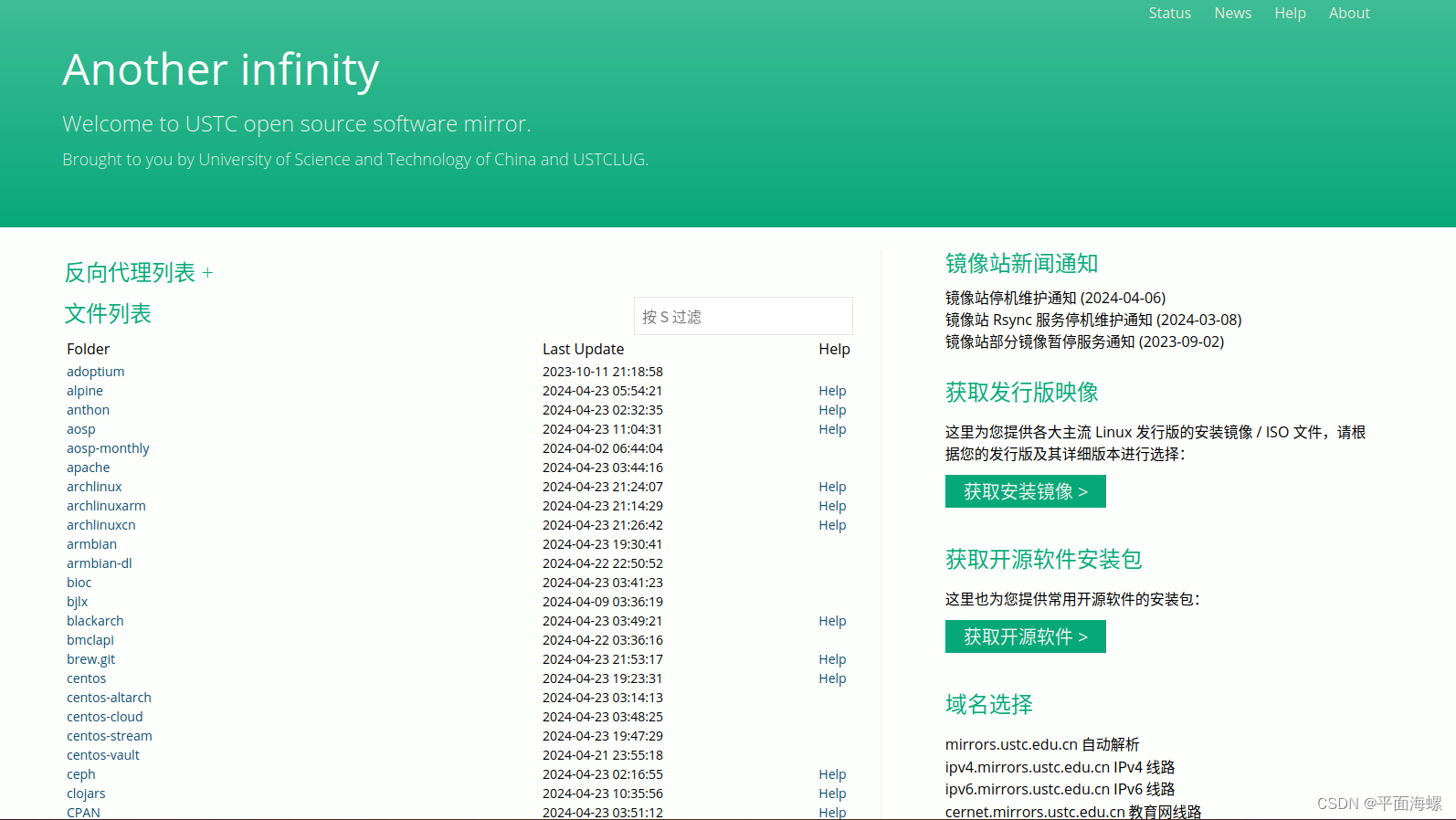Open the anthon folder
The image size is (1456, 820).
pyautogui.click(x=88, y=410)
